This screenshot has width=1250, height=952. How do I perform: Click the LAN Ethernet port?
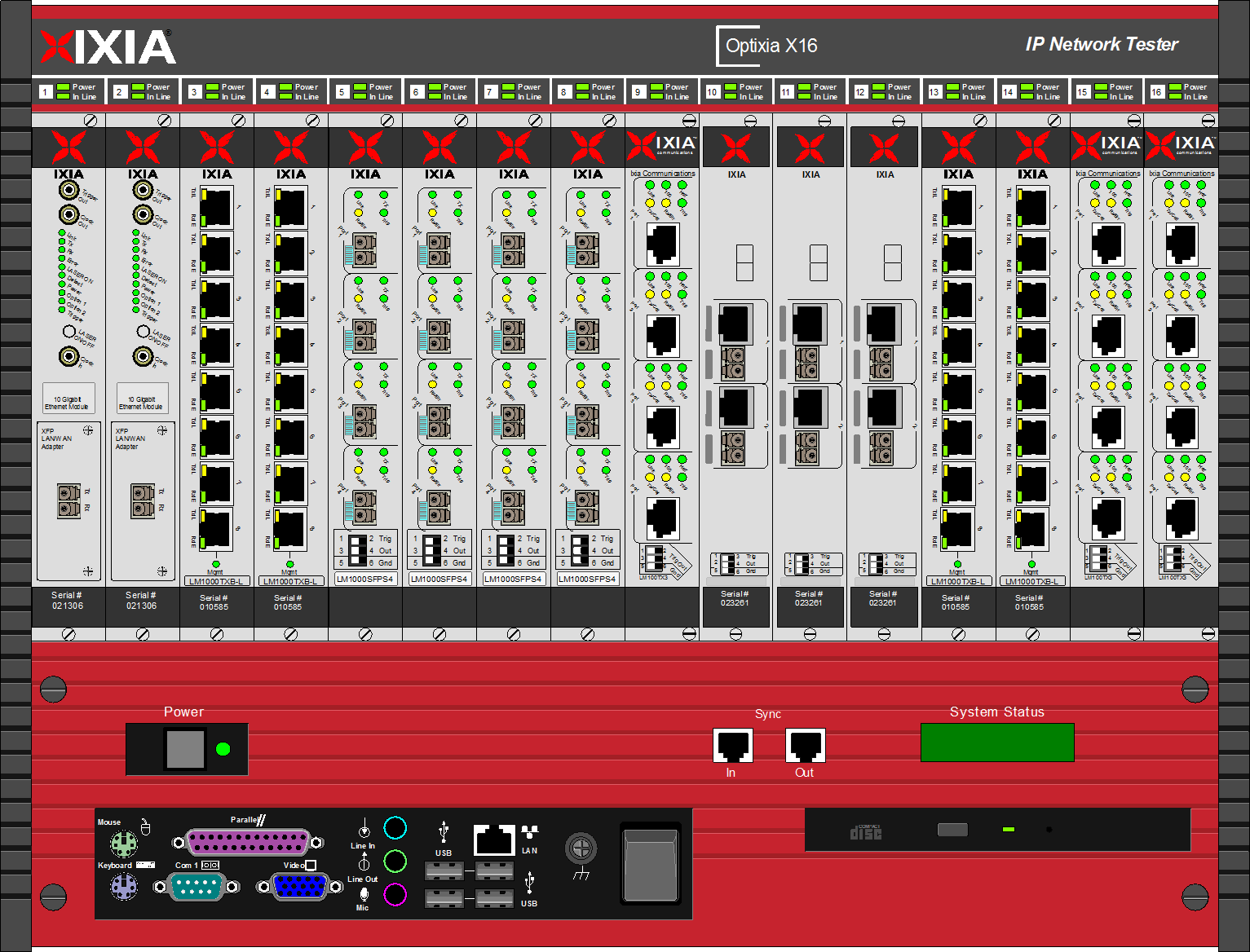tap(494, 840)
